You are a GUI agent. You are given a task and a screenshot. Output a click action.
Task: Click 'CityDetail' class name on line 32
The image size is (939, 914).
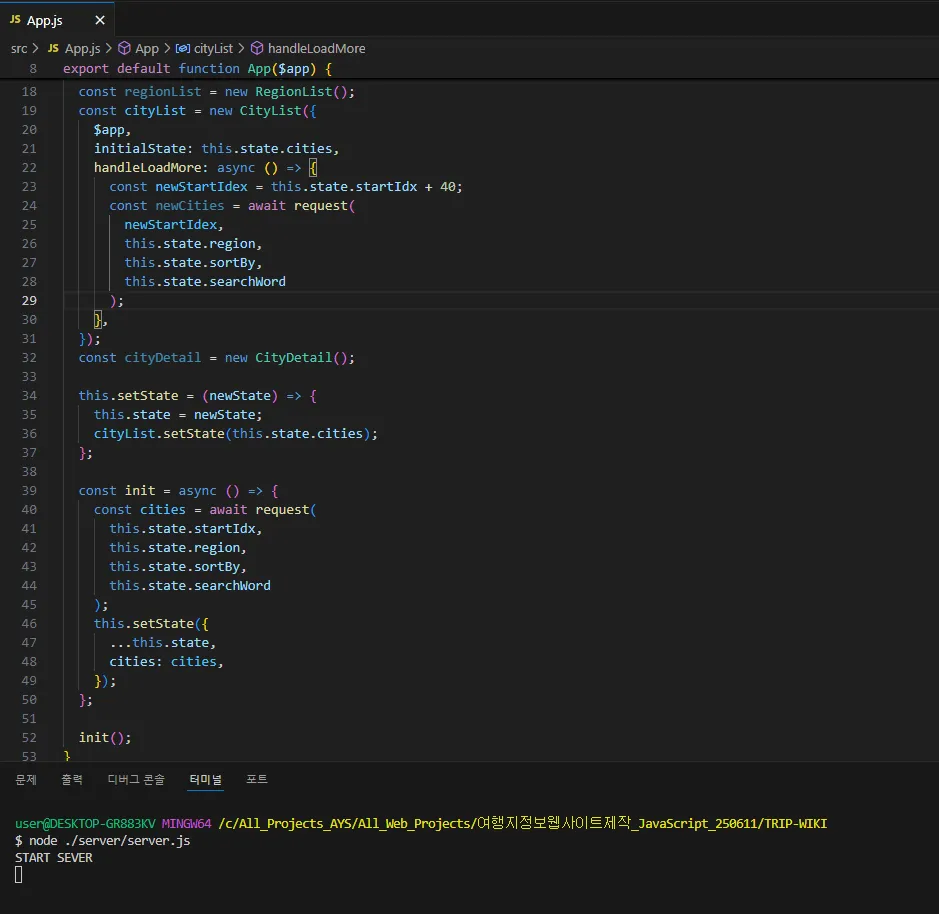click(x=293, y=358)
